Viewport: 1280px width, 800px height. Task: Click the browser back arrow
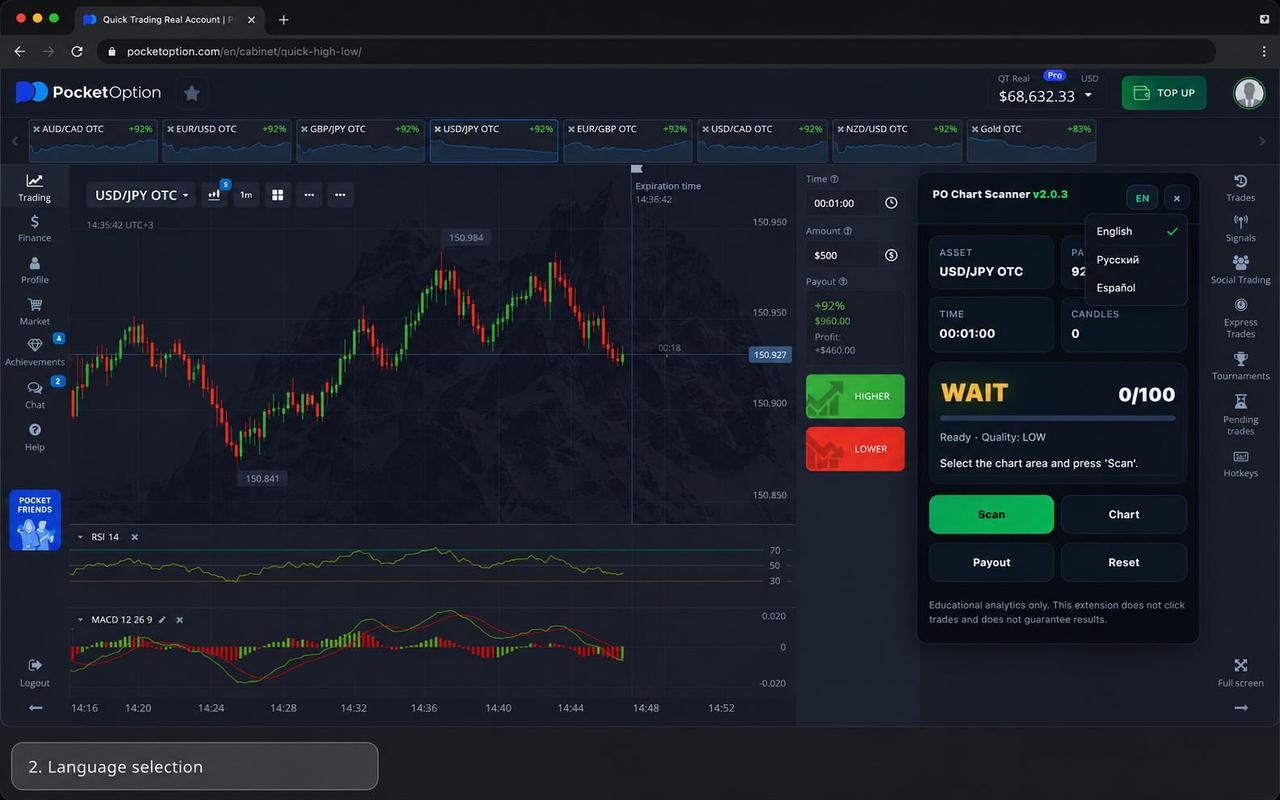[x=19, y=51]
